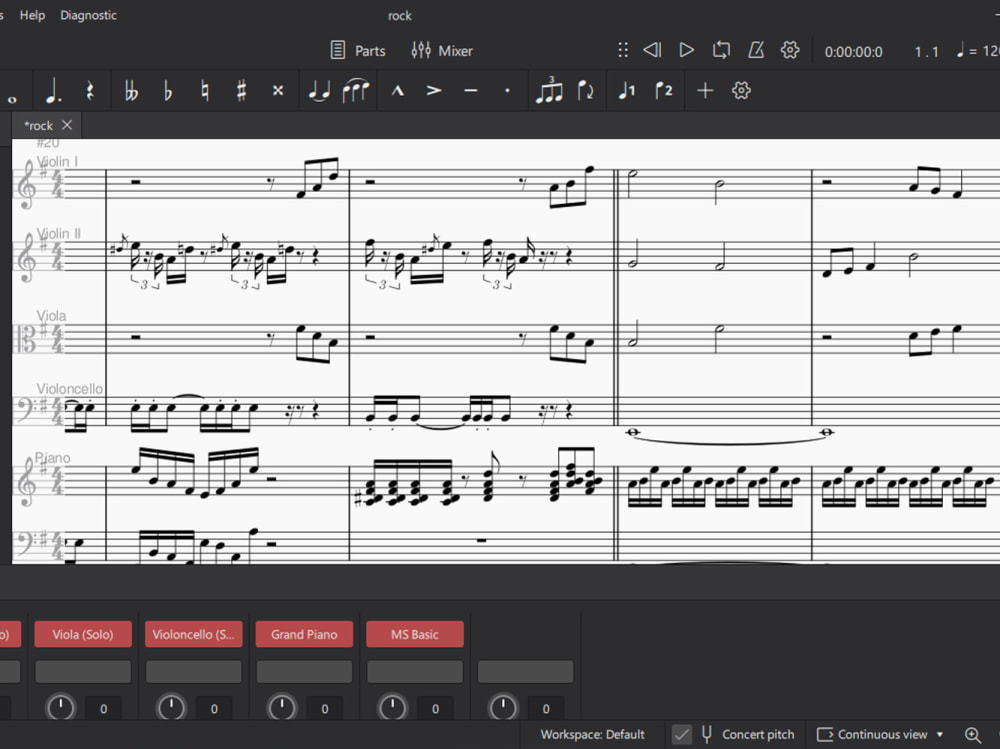Click pan value field under Viola (Solo)
The image size is (1000, 749).
pyautogui.click(x=103, y=709)
